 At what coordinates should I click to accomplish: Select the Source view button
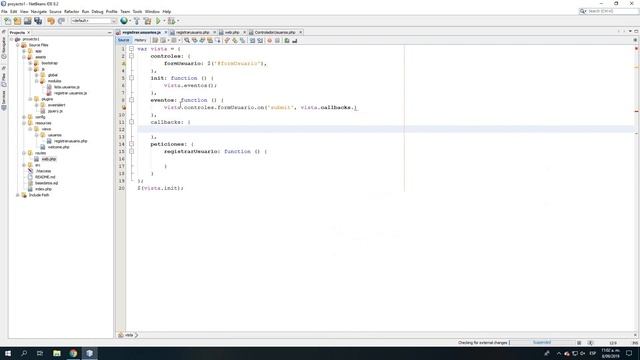coord(123,40)
